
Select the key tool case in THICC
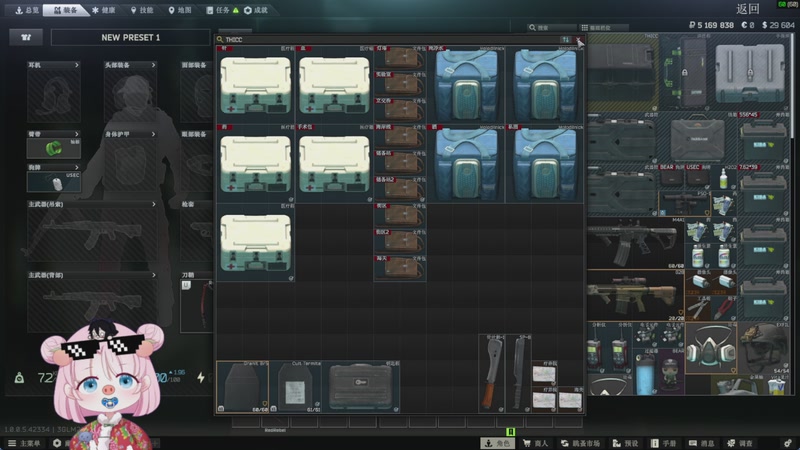click(x=361, y=386)
